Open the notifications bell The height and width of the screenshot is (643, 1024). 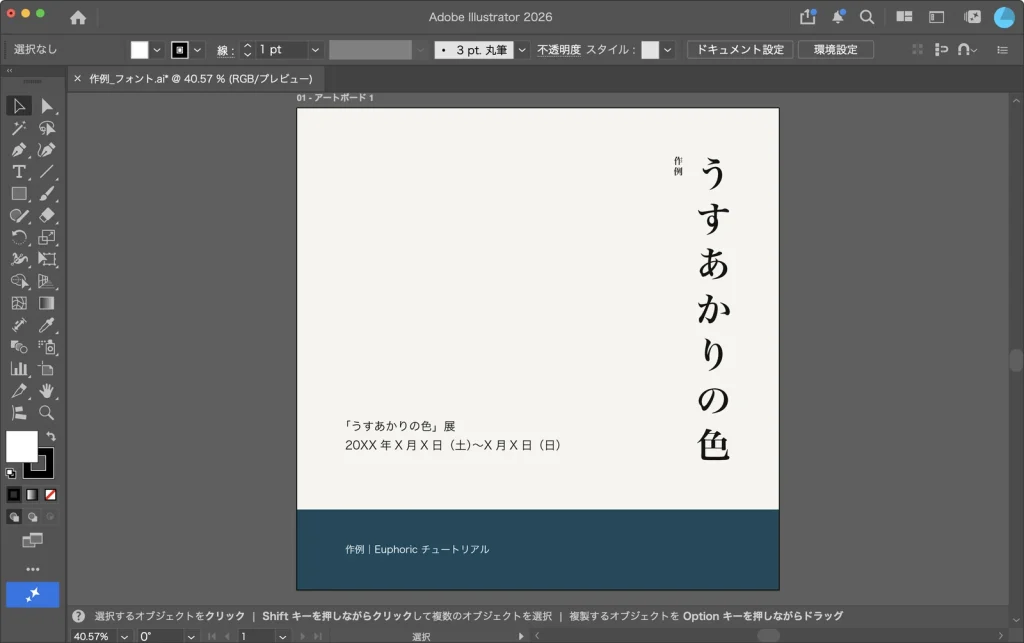[838, 17]
